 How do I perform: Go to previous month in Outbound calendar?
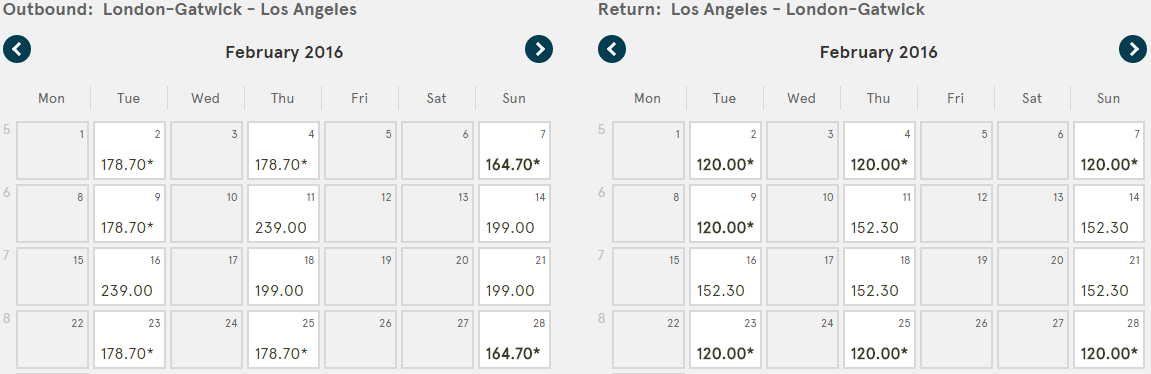point(17,49)
